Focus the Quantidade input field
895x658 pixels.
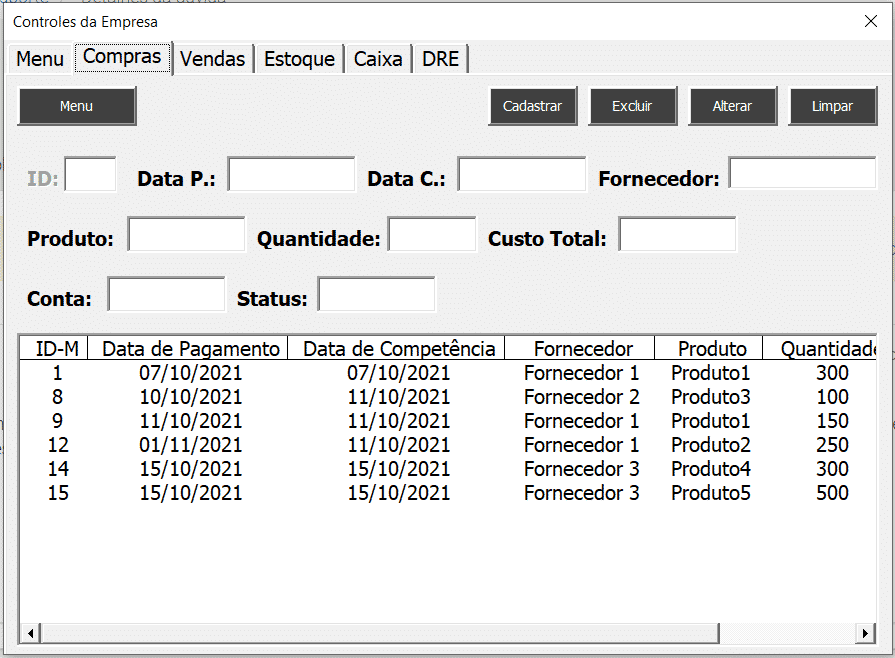pyautogui.click(x=432, y=233)
